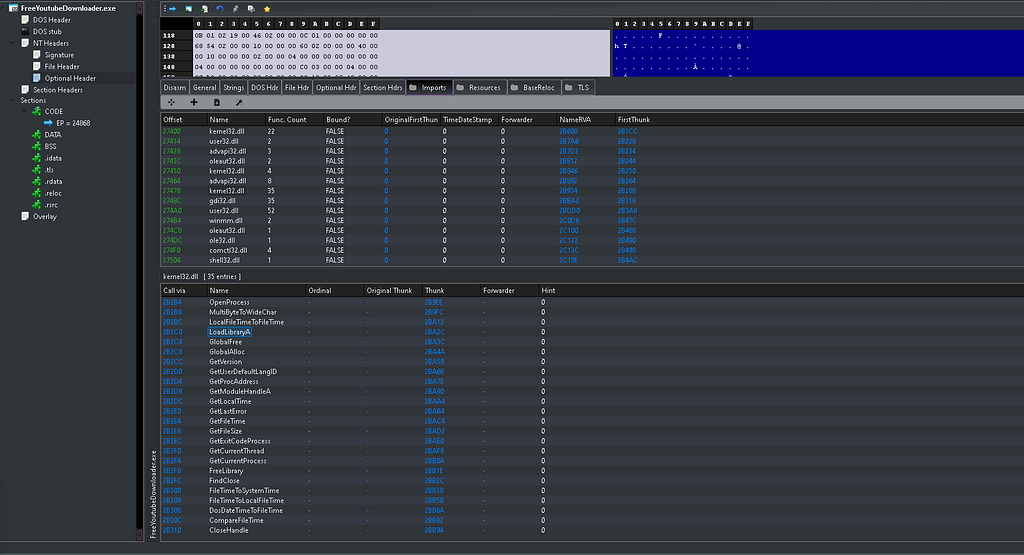Select the Imports tab
This screenshot has width=1024, height=555.
pos(429,87)
